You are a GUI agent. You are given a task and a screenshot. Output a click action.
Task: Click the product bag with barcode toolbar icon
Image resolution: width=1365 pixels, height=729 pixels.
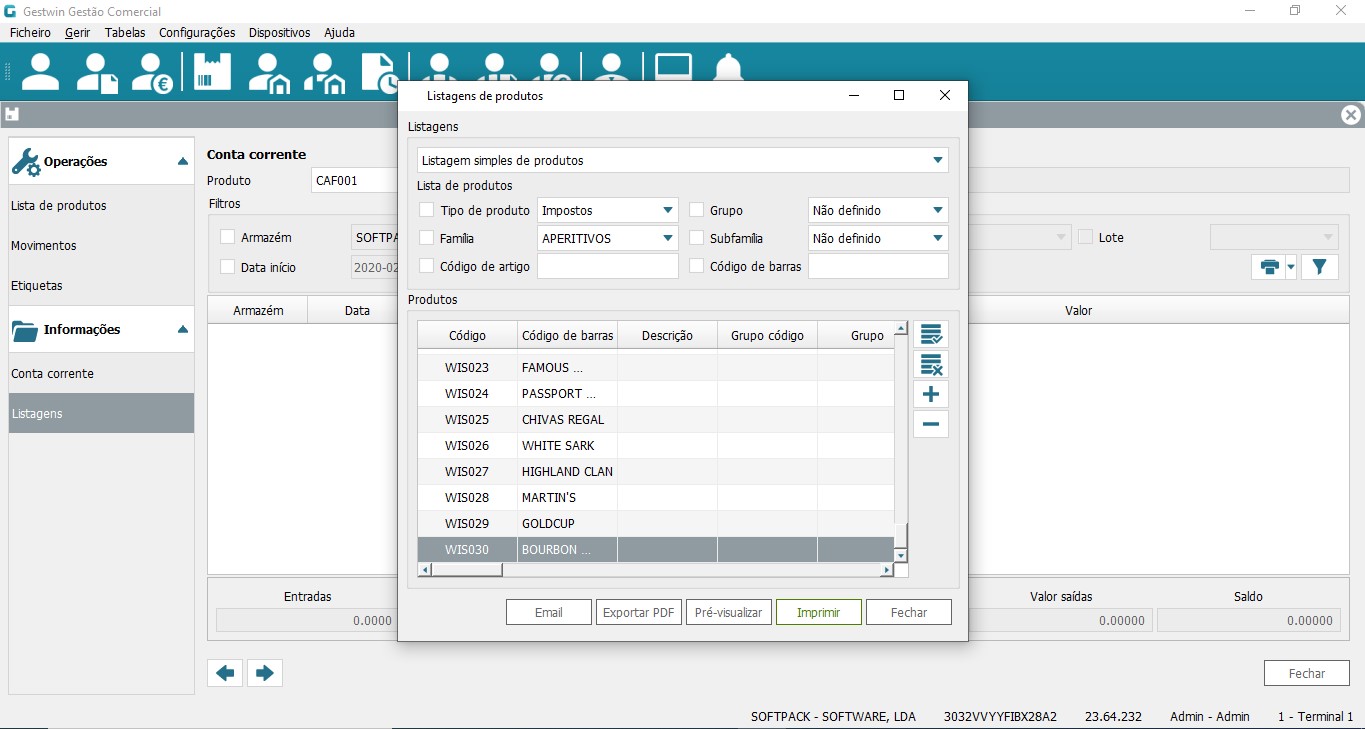212,72
